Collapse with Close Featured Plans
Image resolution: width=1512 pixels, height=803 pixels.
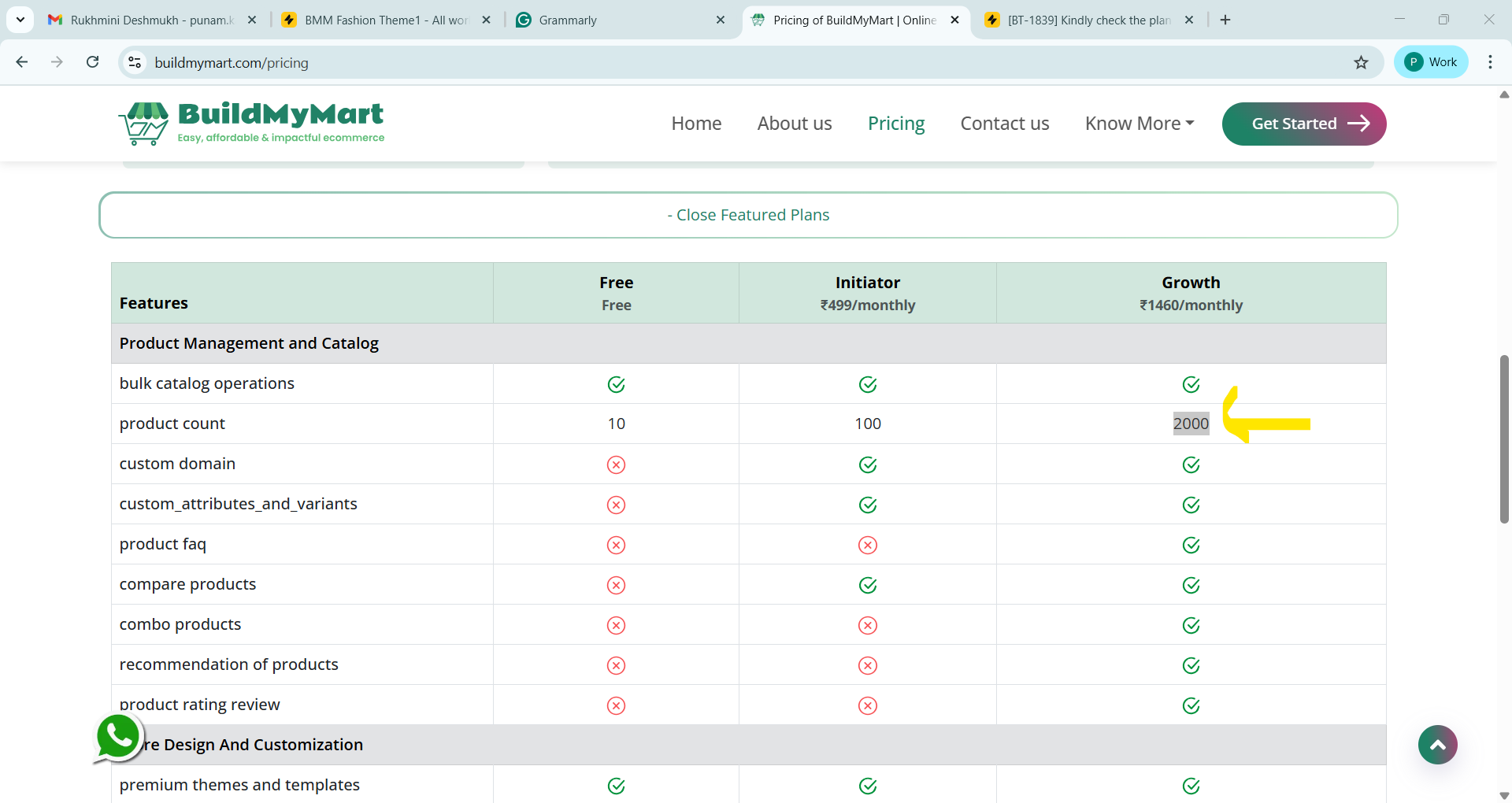point(748,215)
